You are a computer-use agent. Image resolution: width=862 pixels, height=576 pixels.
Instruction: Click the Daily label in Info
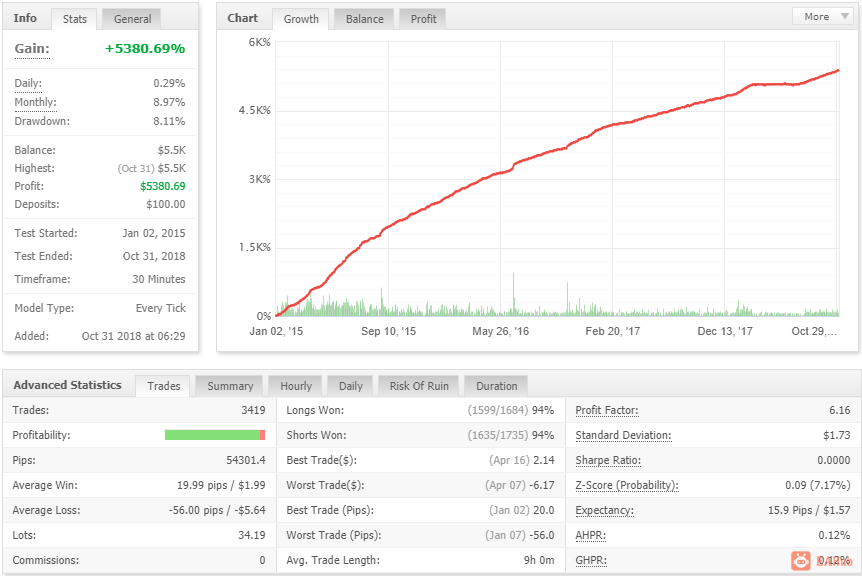28,84
